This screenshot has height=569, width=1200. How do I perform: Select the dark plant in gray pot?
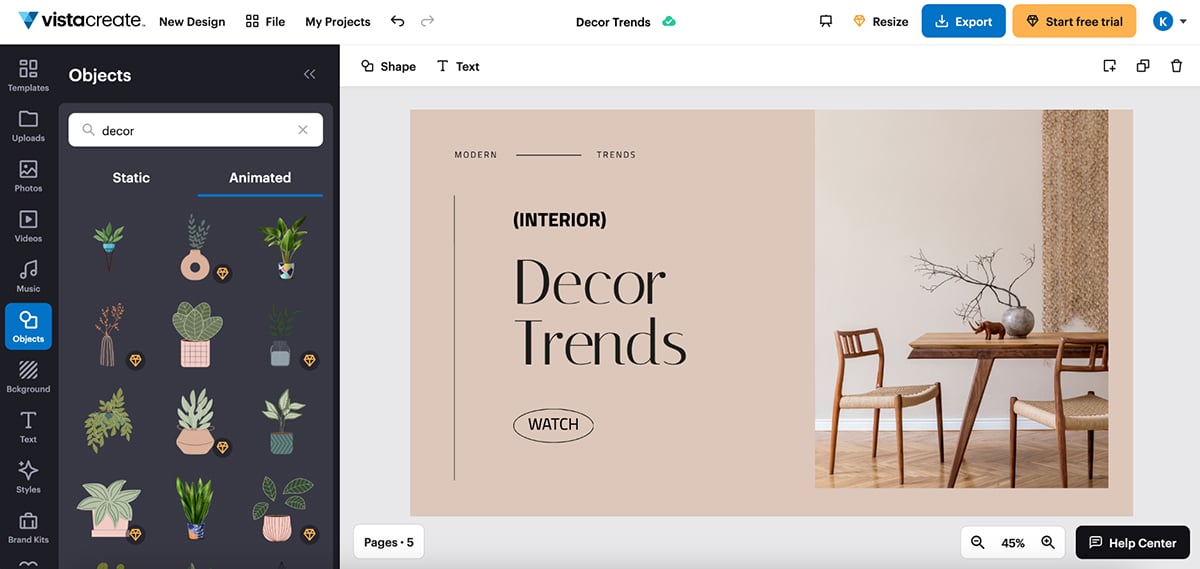point(283,336)
